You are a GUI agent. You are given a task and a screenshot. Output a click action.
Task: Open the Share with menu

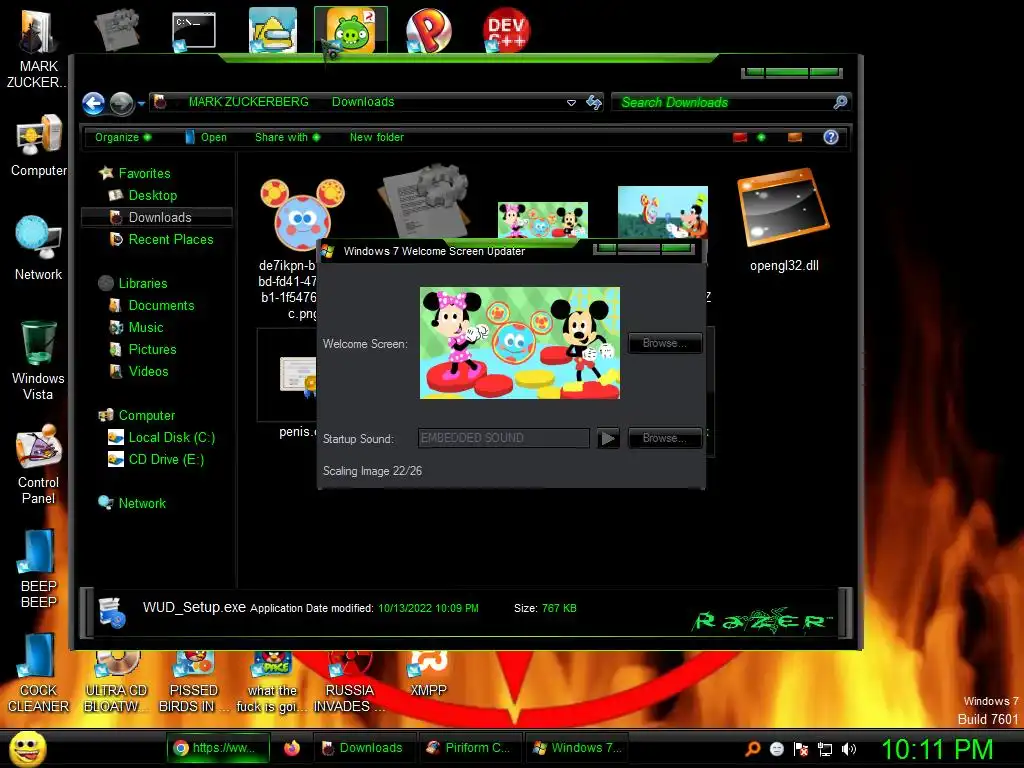coord(287,137)
